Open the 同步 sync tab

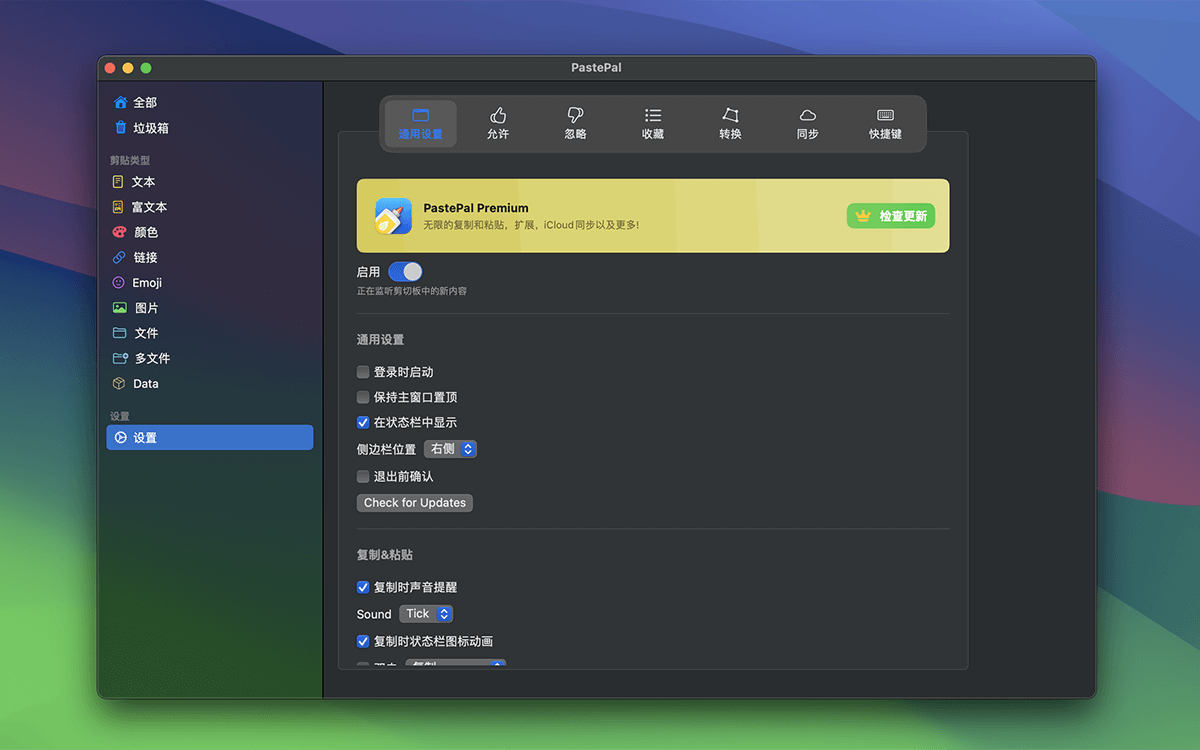click(x=808, y=124)
